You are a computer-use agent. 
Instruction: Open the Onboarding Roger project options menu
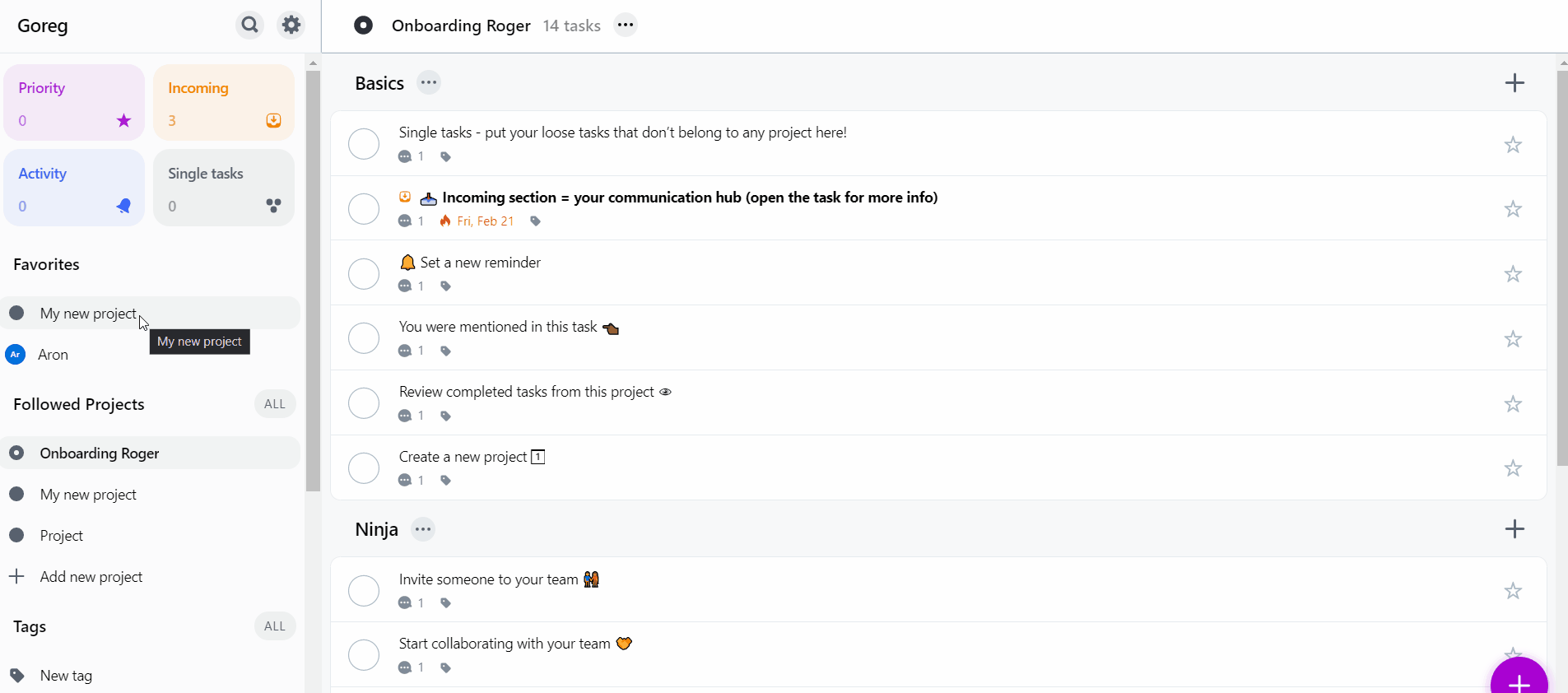coord(626,25)
